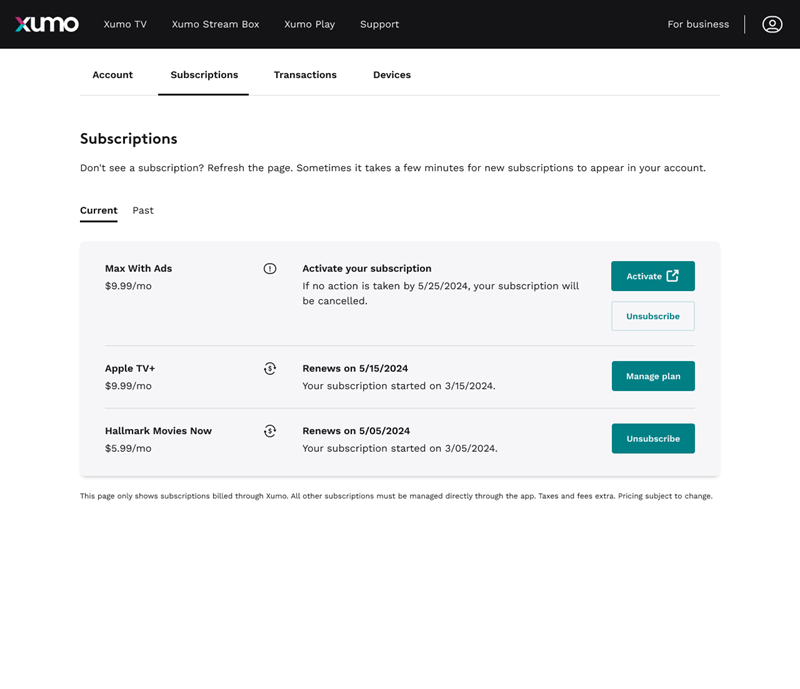Viewport: 800px width, 689px height.
Task: Manage the Apple TV+ plan
Action: [x=653, y=376]
